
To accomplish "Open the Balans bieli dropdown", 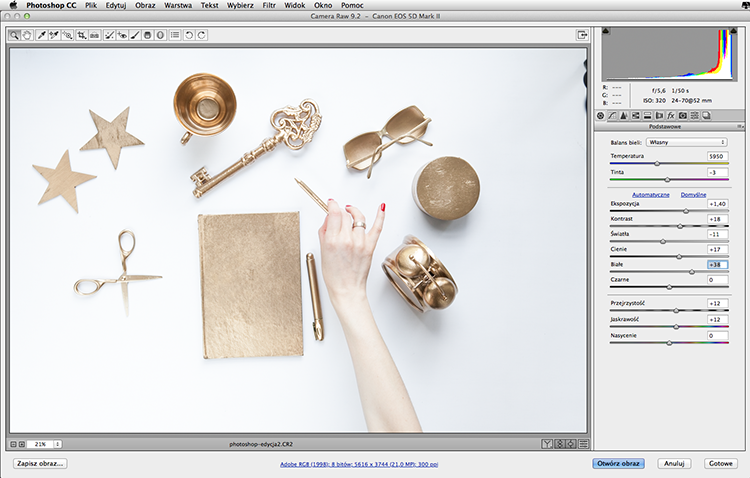I will pyautogui.click(x=686, y=142).
